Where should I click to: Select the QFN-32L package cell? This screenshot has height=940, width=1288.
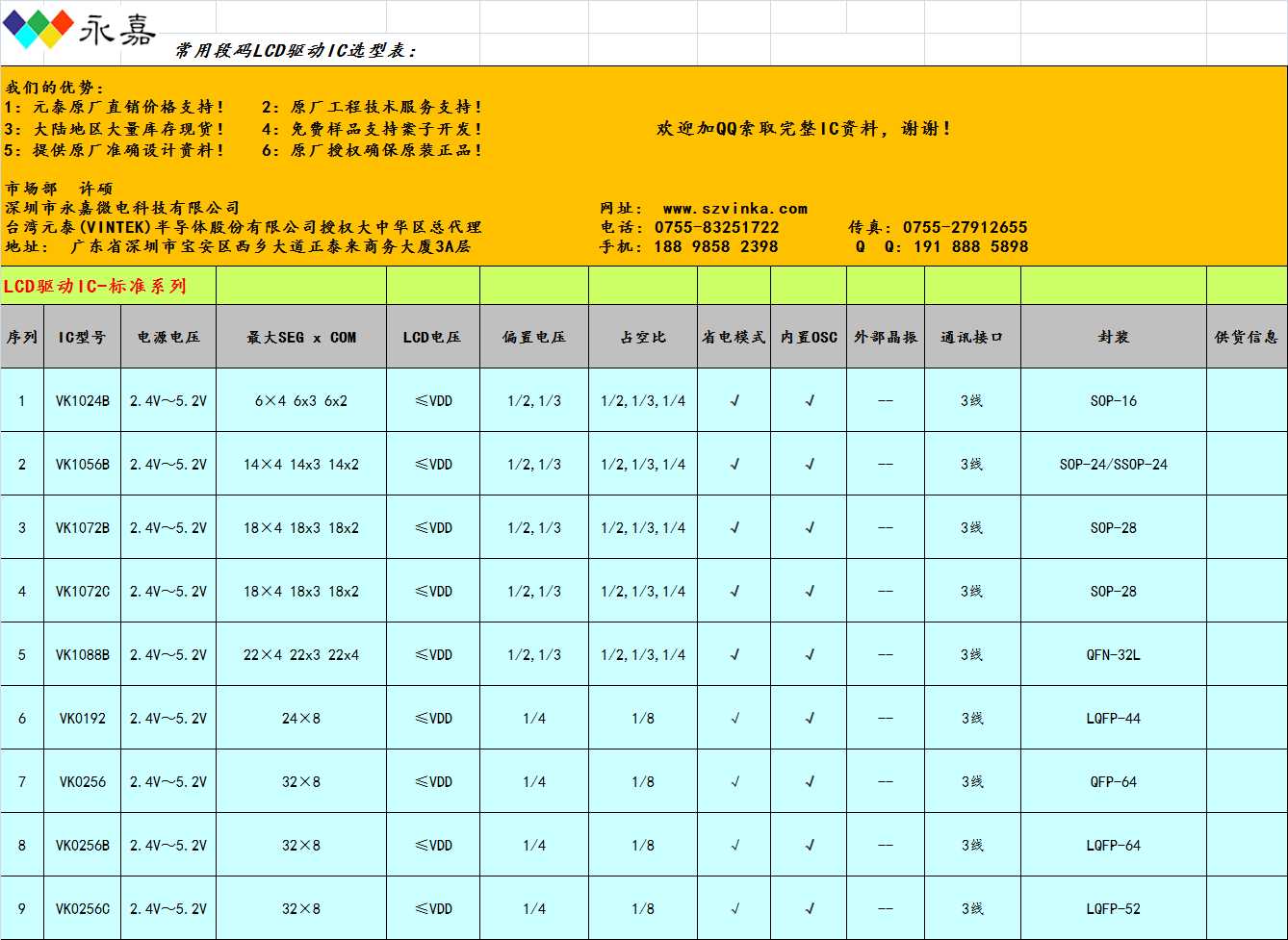1114,654
